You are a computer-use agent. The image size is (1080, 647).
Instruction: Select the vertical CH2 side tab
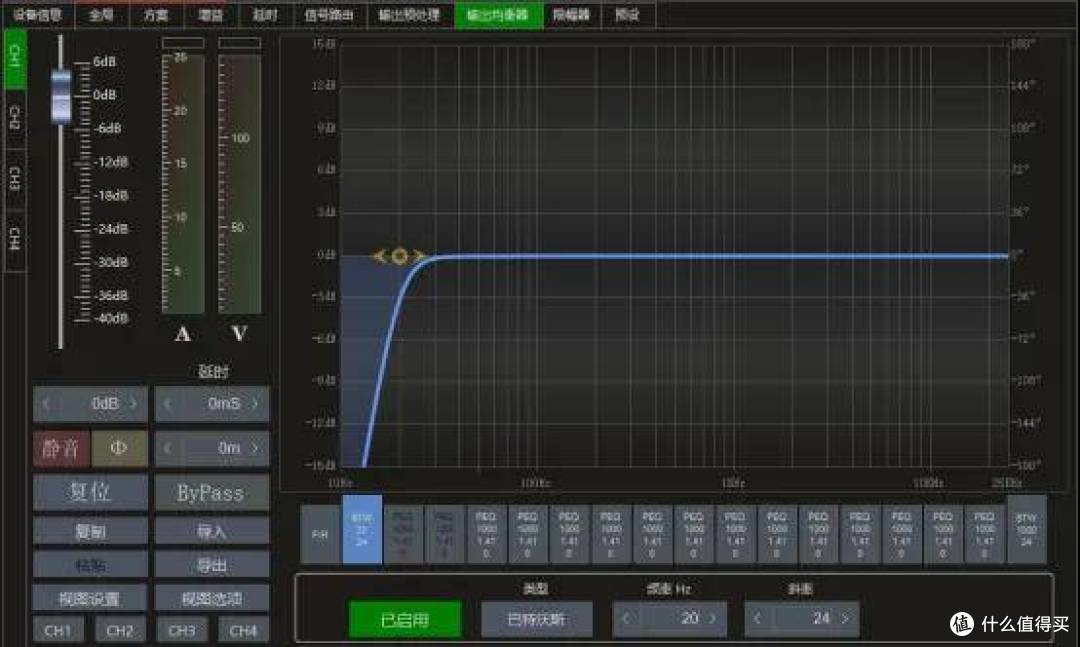click(x=14, y=119)
